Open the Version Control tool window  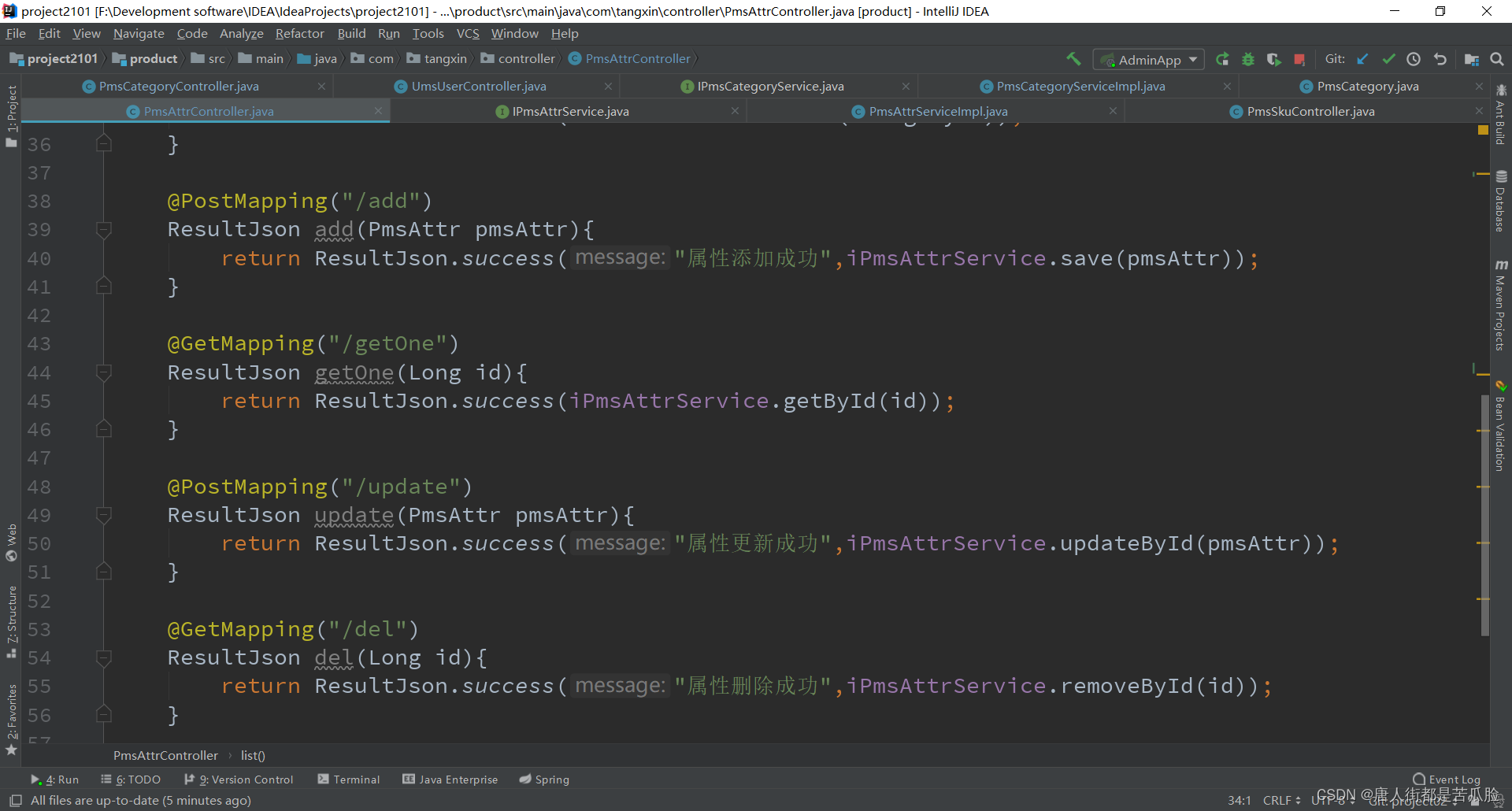[239, 780]
